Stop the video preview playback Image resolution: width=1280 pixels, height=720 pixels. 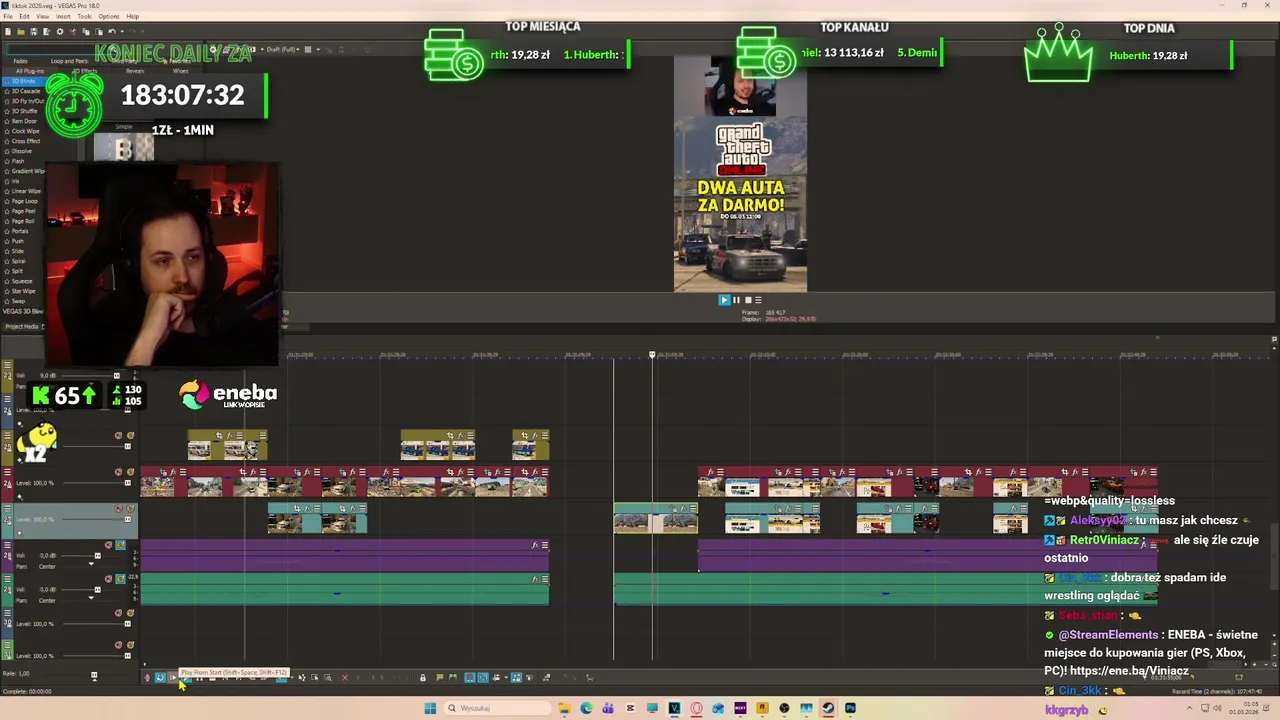[x=747, y=300]
